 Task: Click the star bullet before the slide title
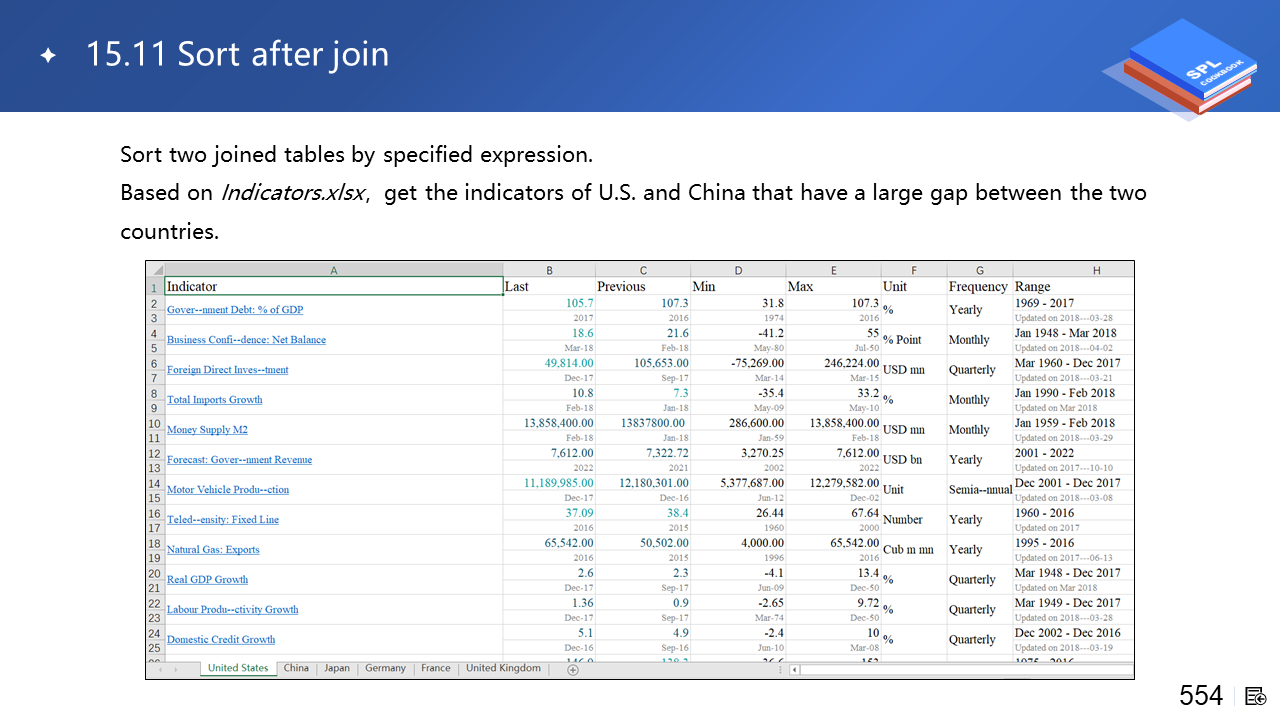pyautogui.click(x=48, y=55)
